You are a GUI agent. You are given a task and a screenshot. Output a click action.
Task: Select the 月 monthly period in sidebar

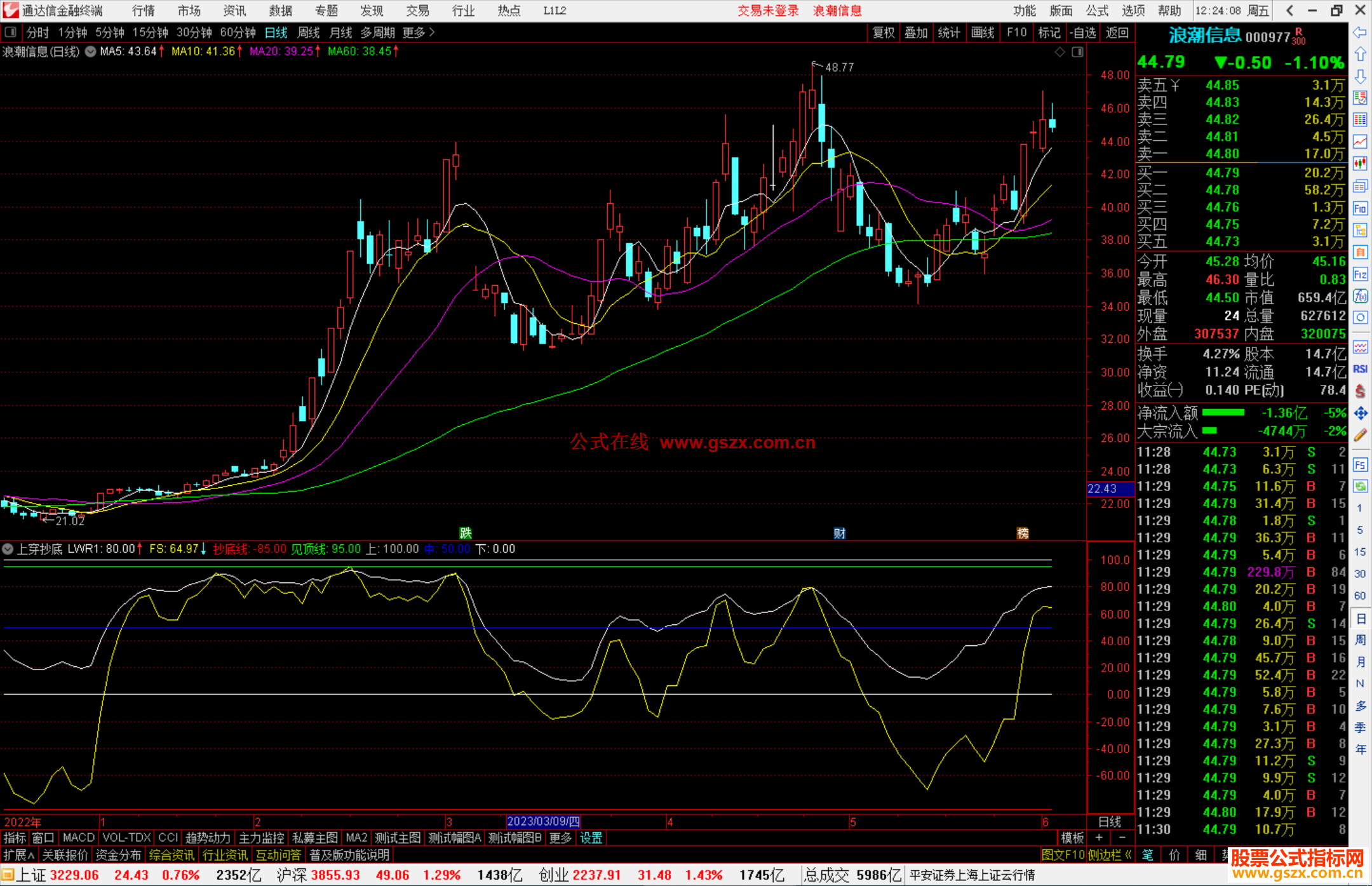pyautogui.click(x=1360, y=662)
